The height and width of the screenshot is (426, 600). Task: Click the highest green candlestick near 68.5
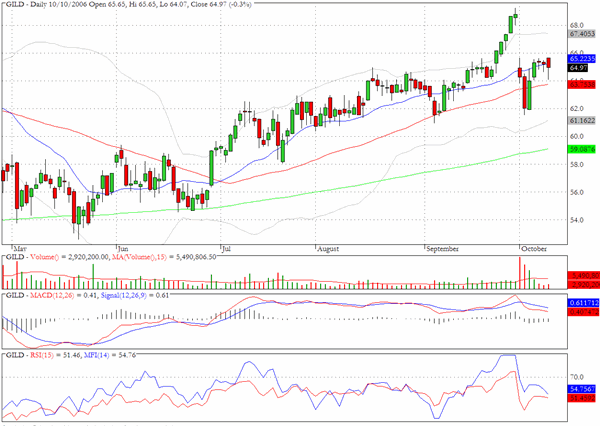tap(515, 16)
